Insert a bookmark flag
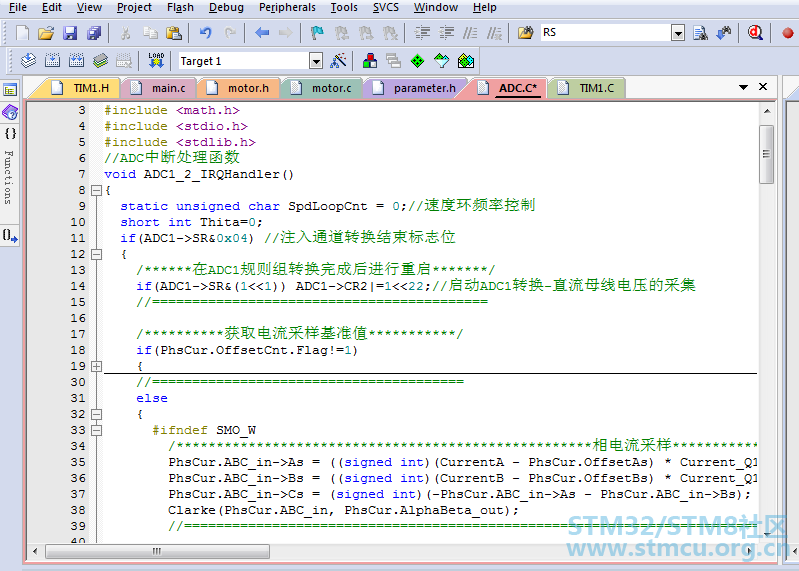The width and height of the screenshot is (799, 571). click(x=317, y=33)
